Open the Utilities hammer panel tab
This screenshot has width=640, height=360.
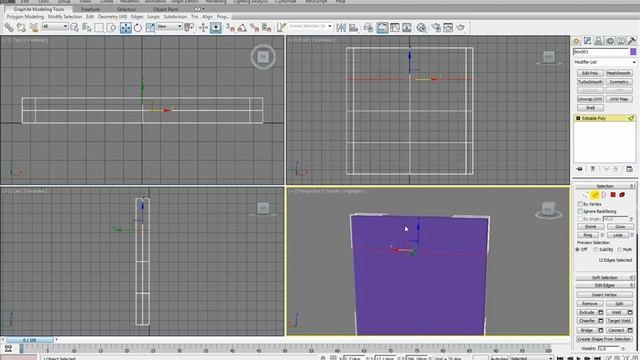point(632,40)
